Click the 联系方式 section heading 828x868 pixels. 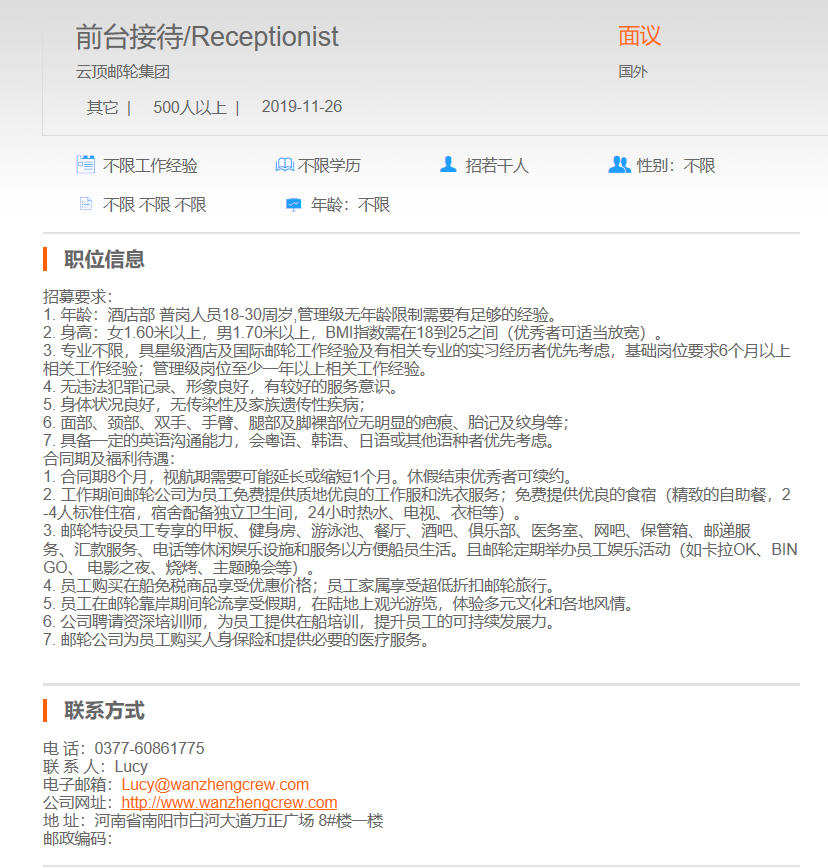point(104,711)
